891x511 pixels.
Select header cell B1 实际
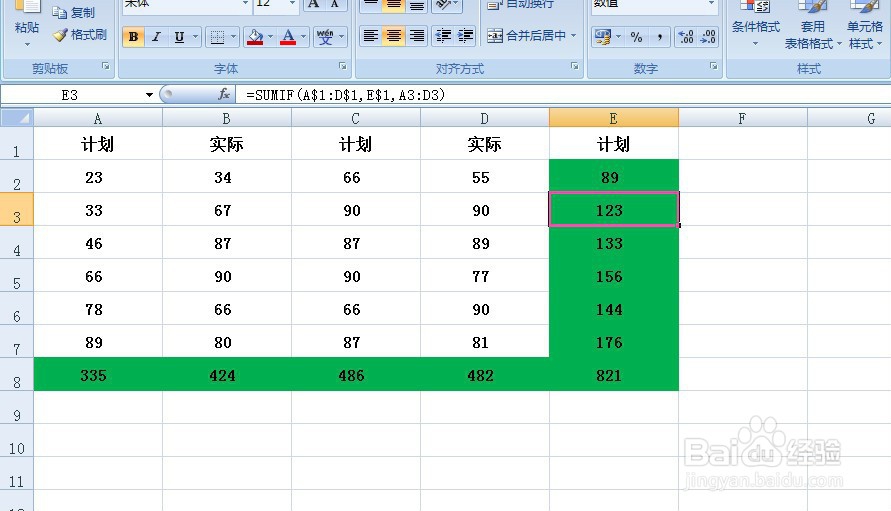[227, 143]
